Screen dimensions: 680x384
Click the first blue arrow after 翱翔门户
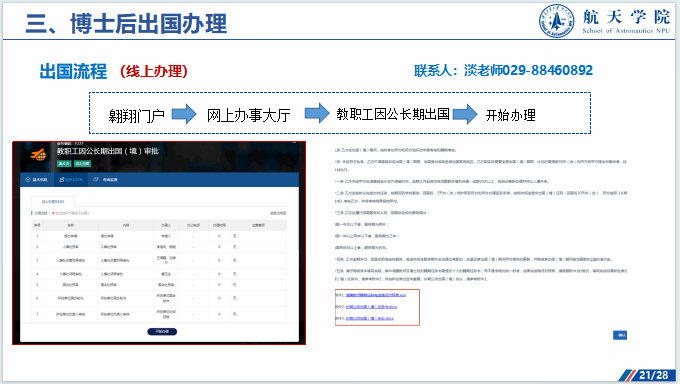click(x=184, y=115)
